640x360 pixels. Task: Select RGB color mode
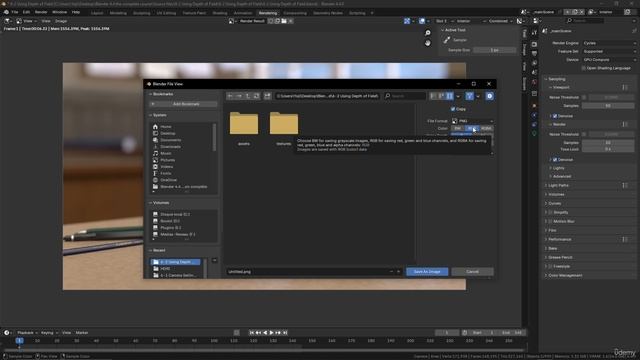pyautogui.click(x=471, y=128)
